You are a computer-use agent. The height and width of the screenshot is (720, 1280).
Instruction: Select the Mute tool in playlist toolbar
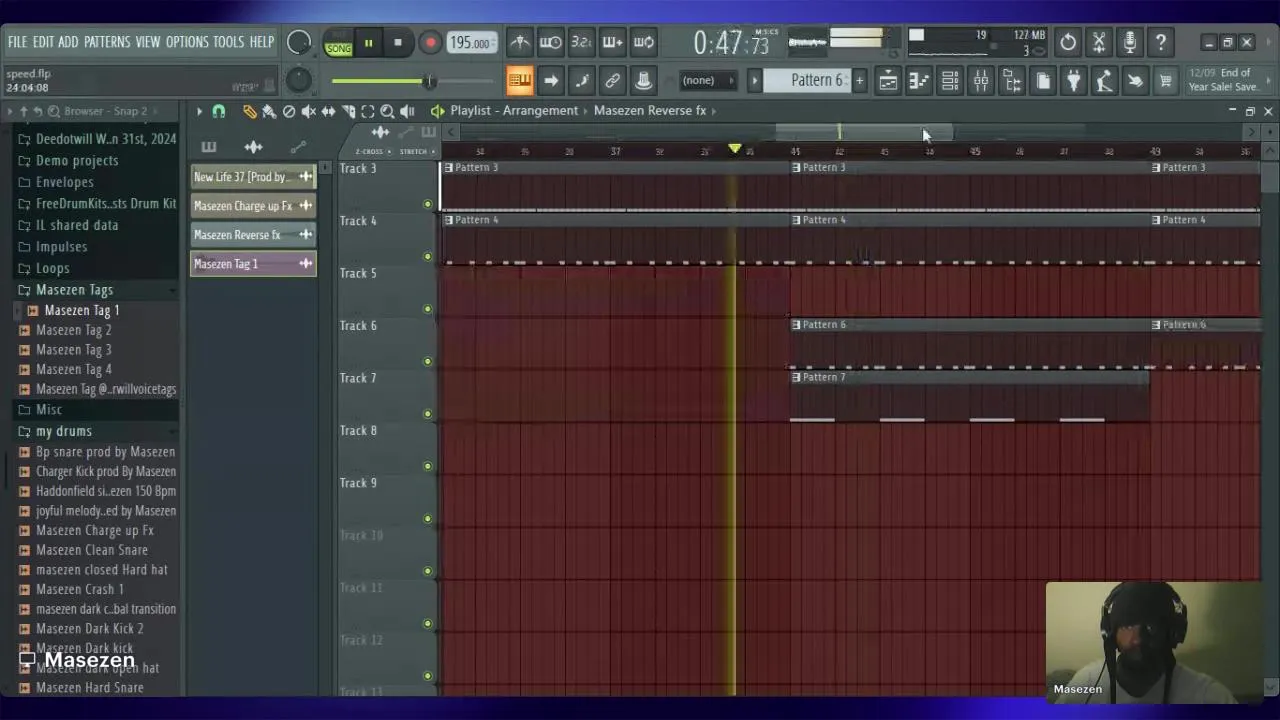tap(308, 111)
